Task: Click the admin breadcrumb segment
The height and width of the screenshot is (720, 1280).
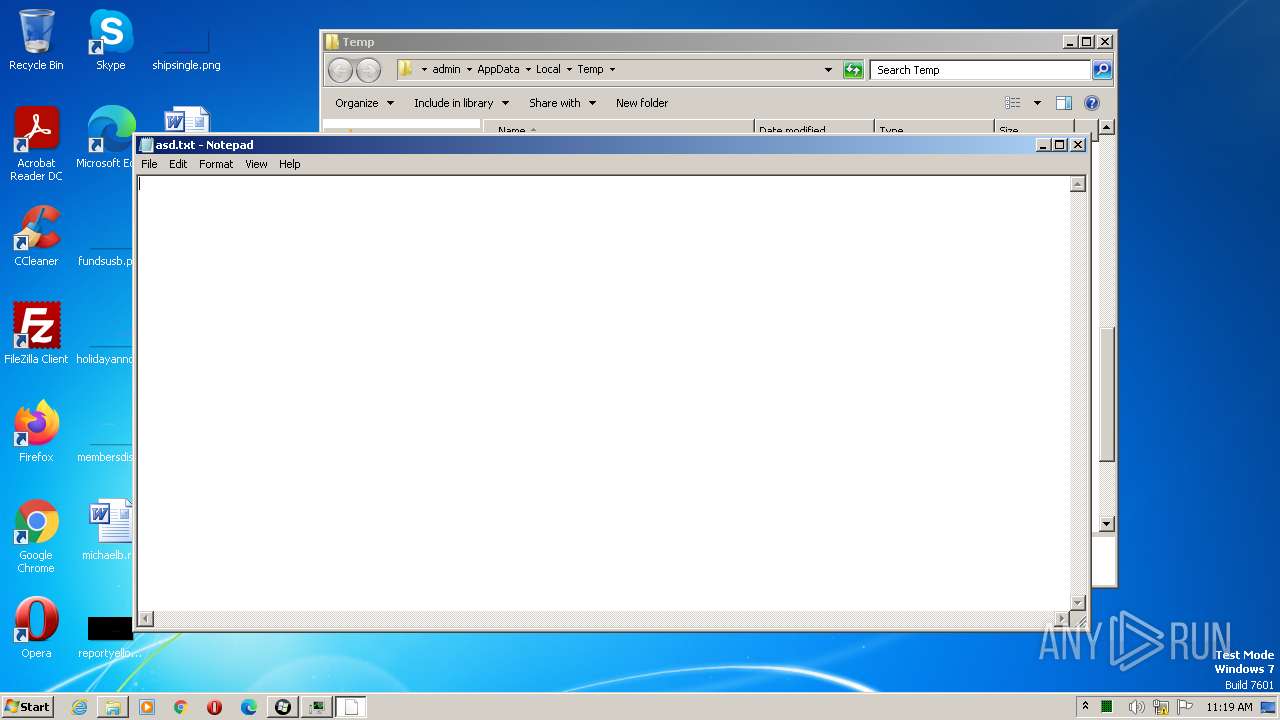Action: pos(446,70)
